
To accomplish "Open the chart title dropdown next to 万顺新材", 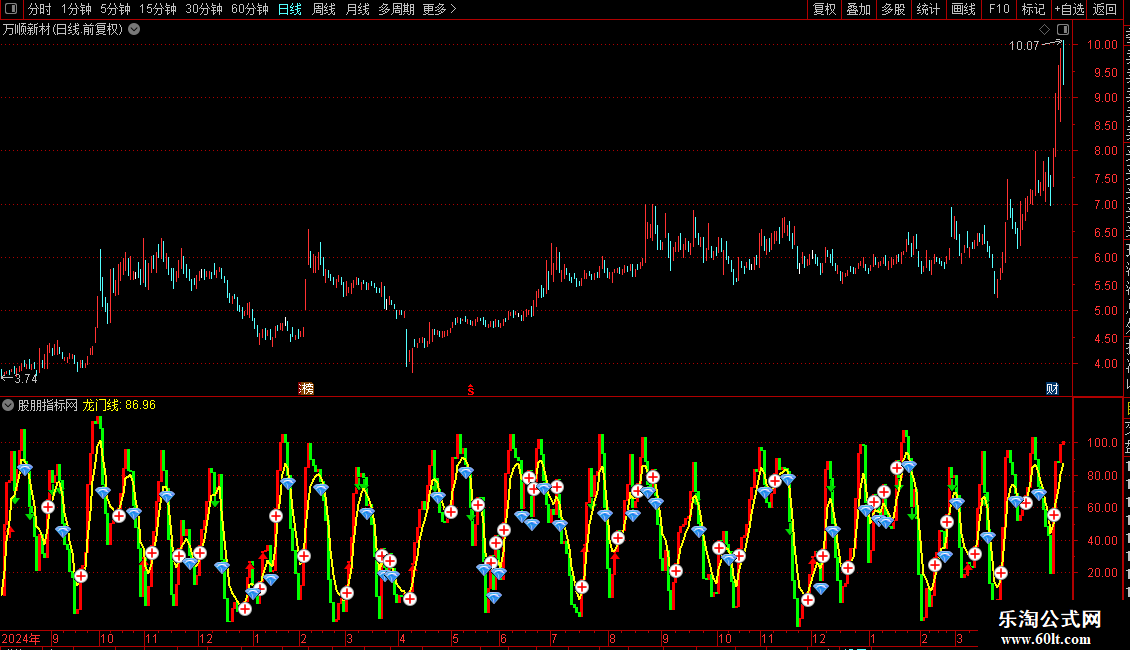I will tap(134, 30).
